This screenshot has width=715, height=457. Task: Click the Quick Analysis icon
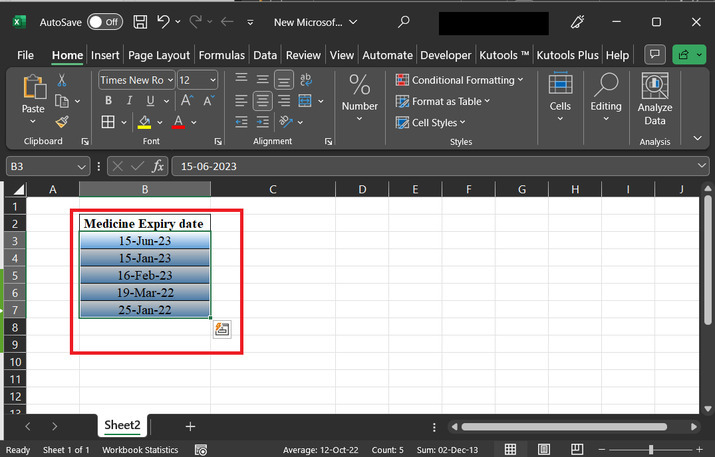pos(222,329)
